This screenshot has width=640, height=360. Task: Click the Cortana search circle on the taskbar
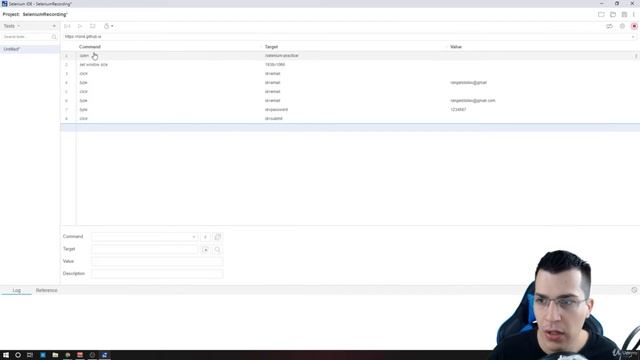click(x=18, y=355)
